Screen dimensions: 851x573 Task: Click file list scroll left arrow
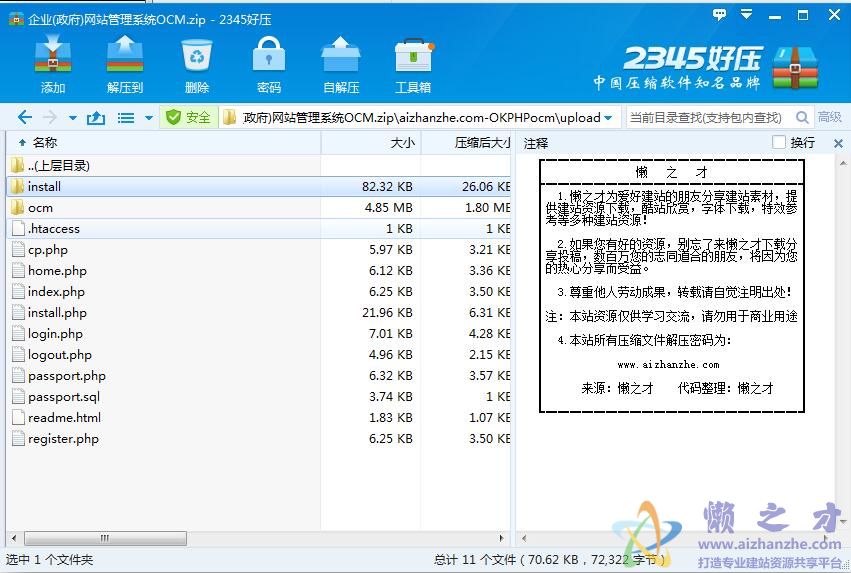14,538
